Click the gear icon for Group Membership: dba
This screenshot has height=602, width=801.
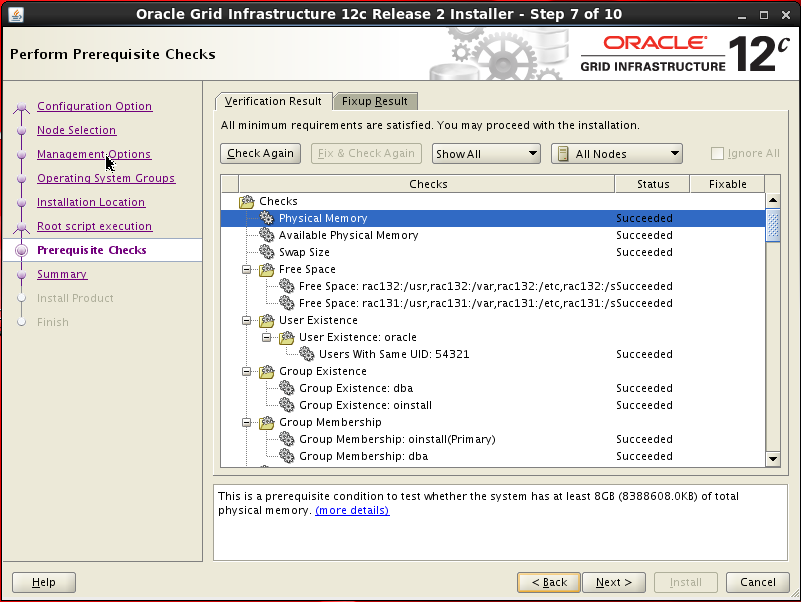click(287, 456)
